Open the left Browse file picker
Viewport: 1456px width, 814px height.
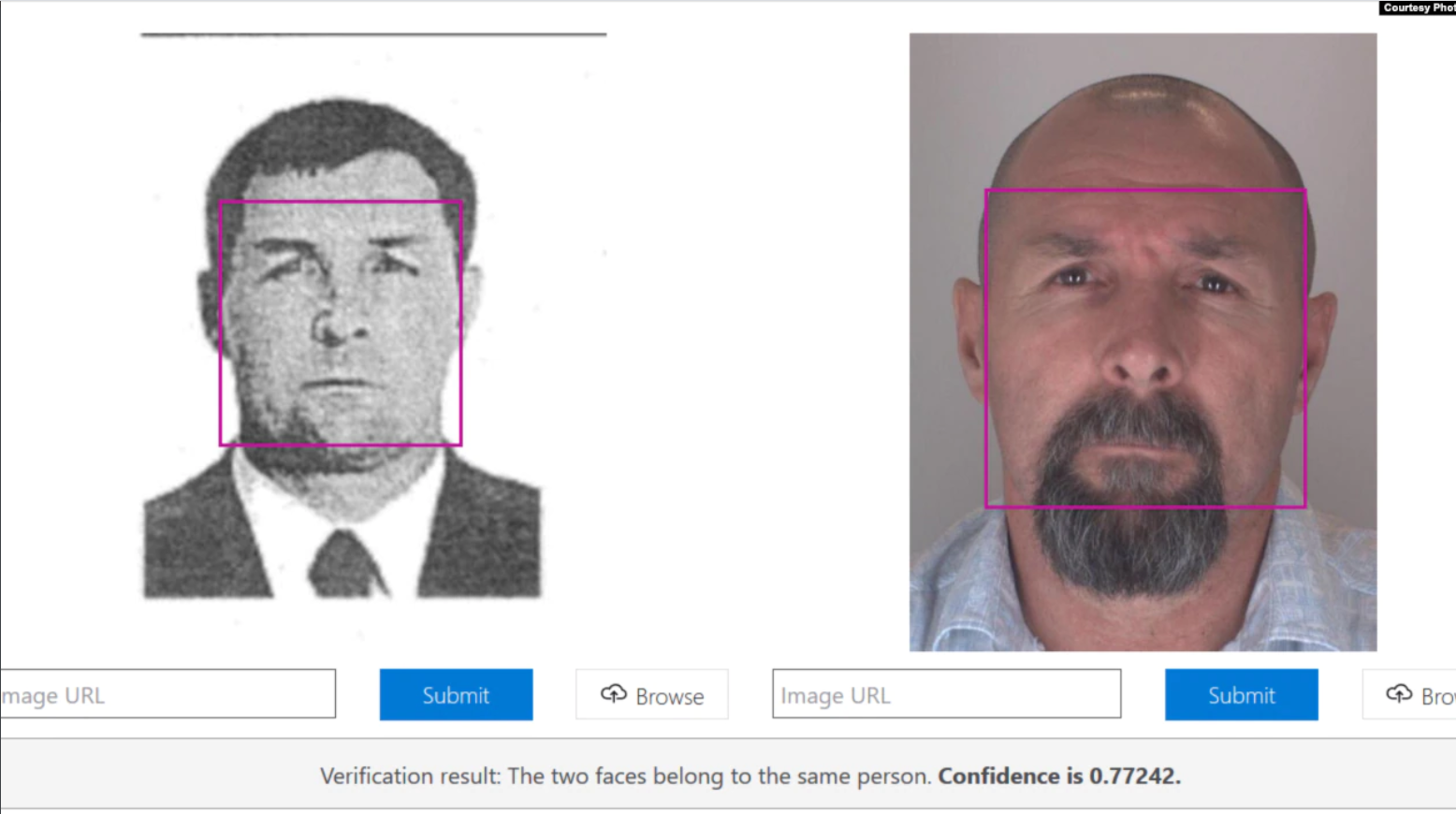pyautogui.click(x=651, y=694)
